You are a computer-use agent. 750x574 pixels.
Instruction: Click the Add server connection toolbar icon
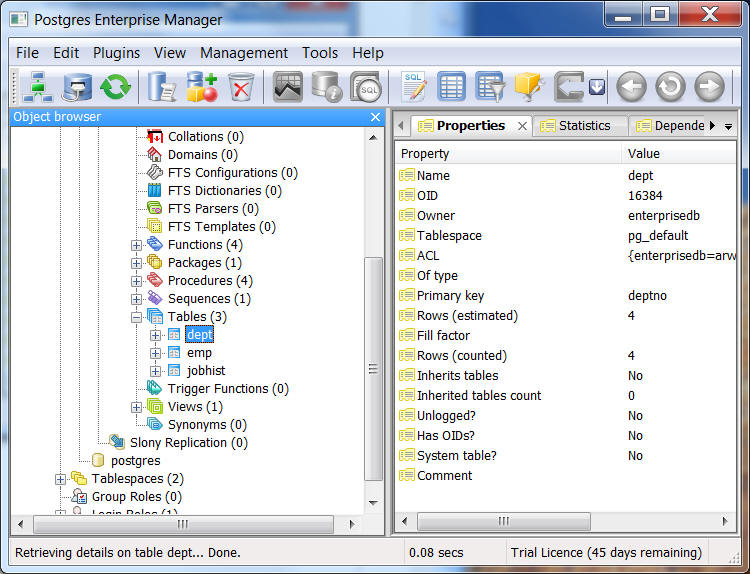[x=37, y=88]
